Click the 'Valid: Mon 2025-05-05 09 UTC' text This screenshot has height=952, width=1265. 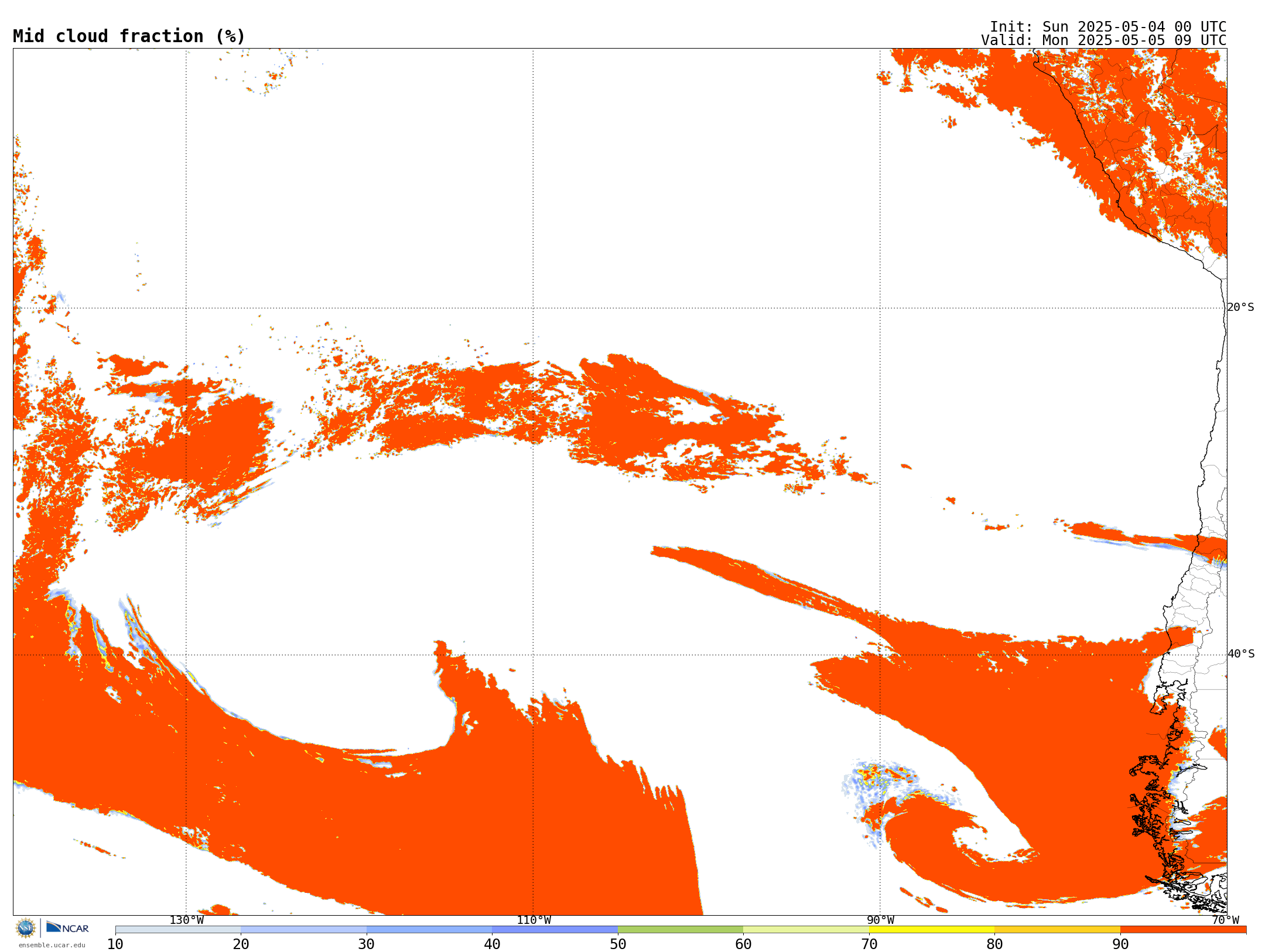click(1104, 40)
